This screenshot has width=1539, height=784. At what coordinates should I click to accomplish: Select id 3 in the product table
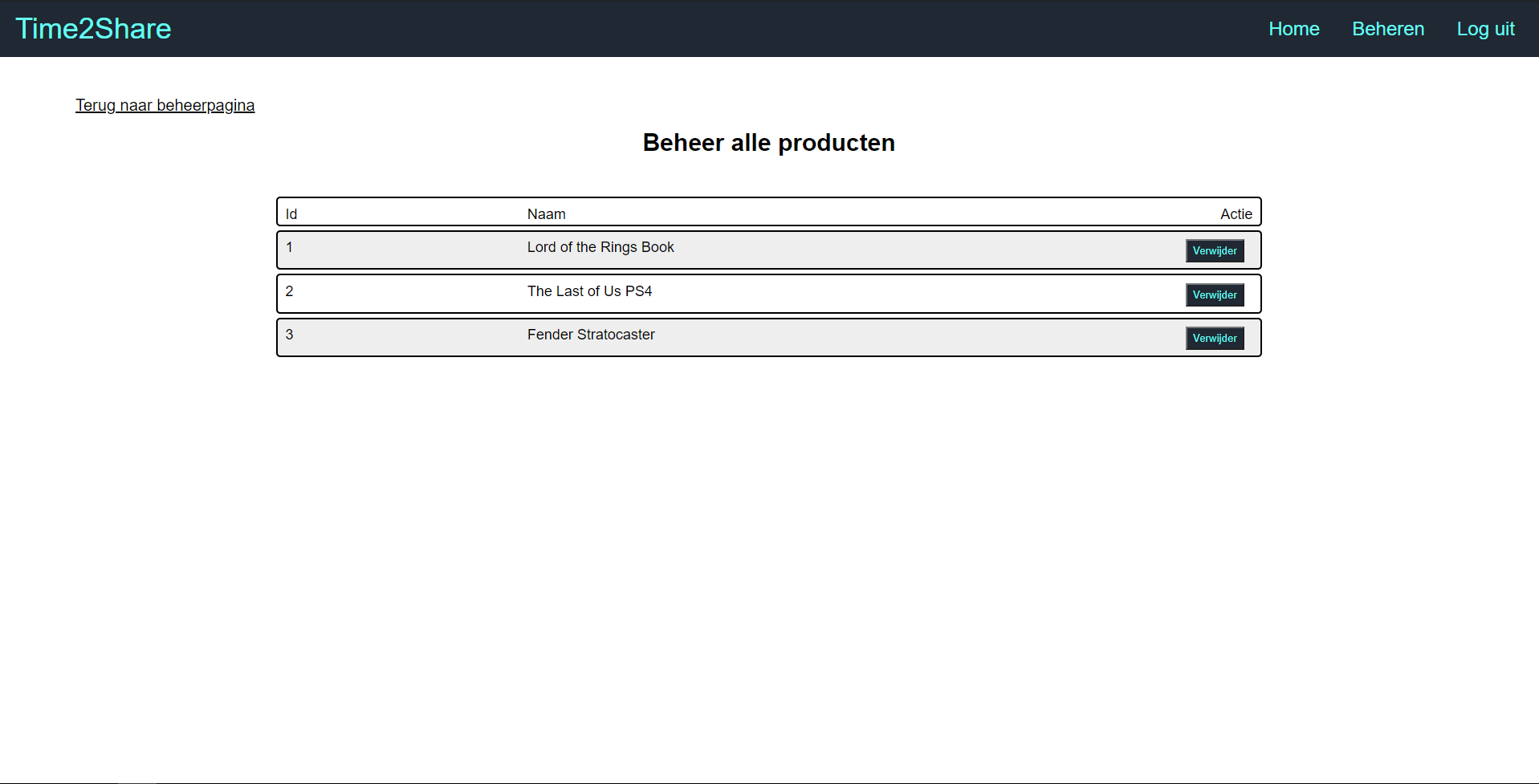289,335
